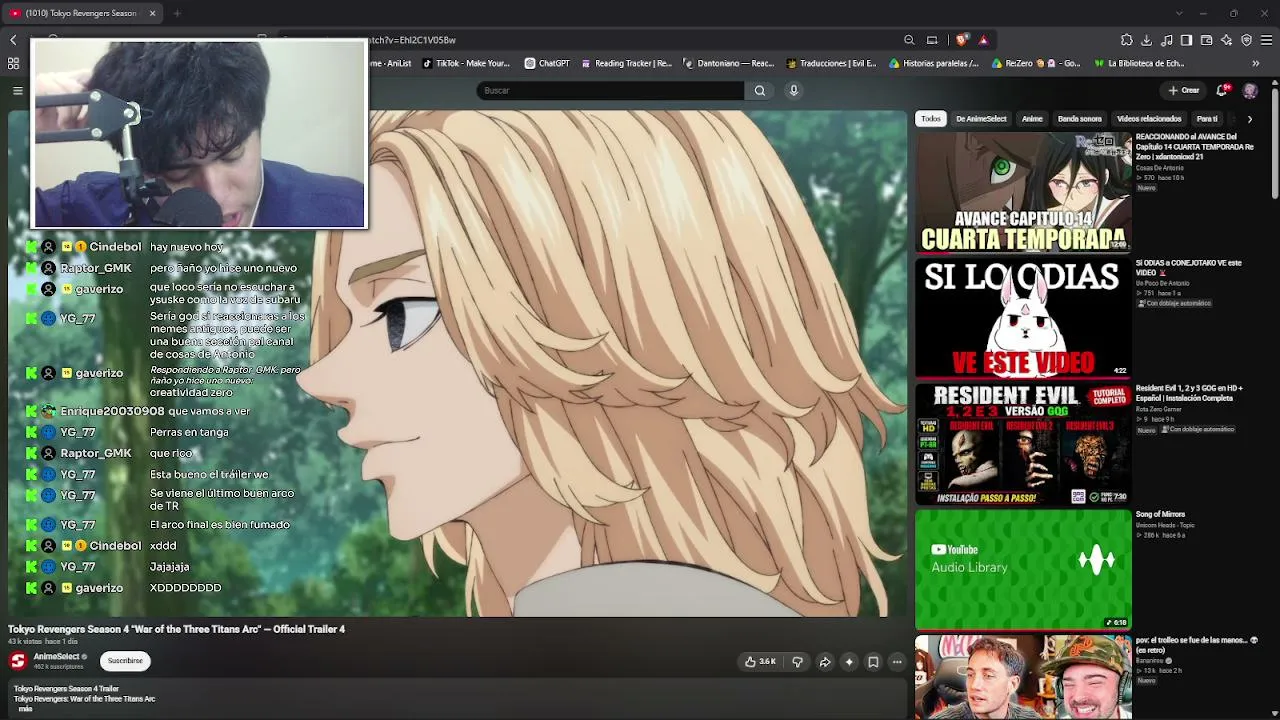This screenshot has height=720, width=1280.
Task: Open more actions three-dot menu under video
Action: 897,662
